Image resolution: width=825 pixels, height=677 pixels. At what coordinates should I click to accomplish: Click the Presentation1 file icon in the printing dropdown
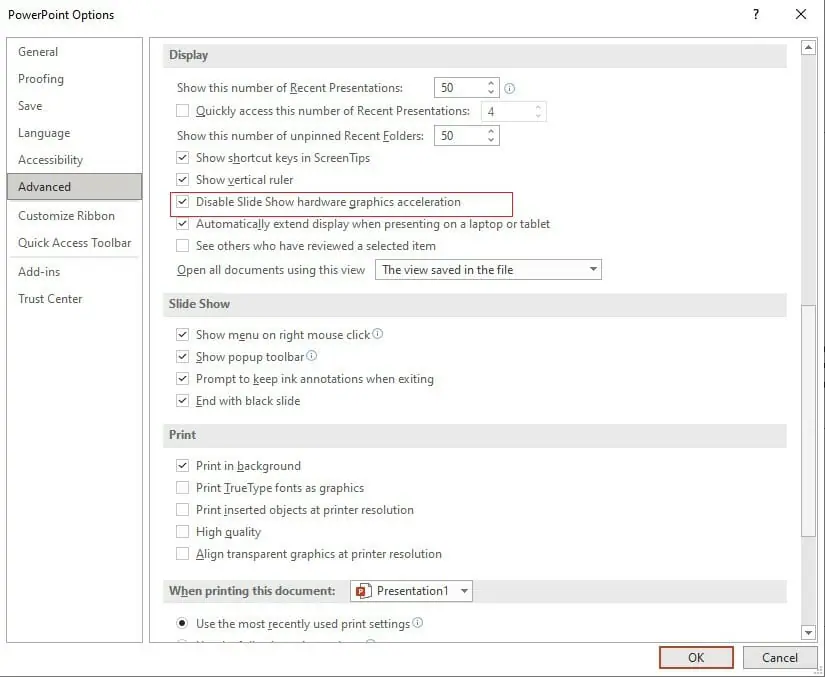365,590
